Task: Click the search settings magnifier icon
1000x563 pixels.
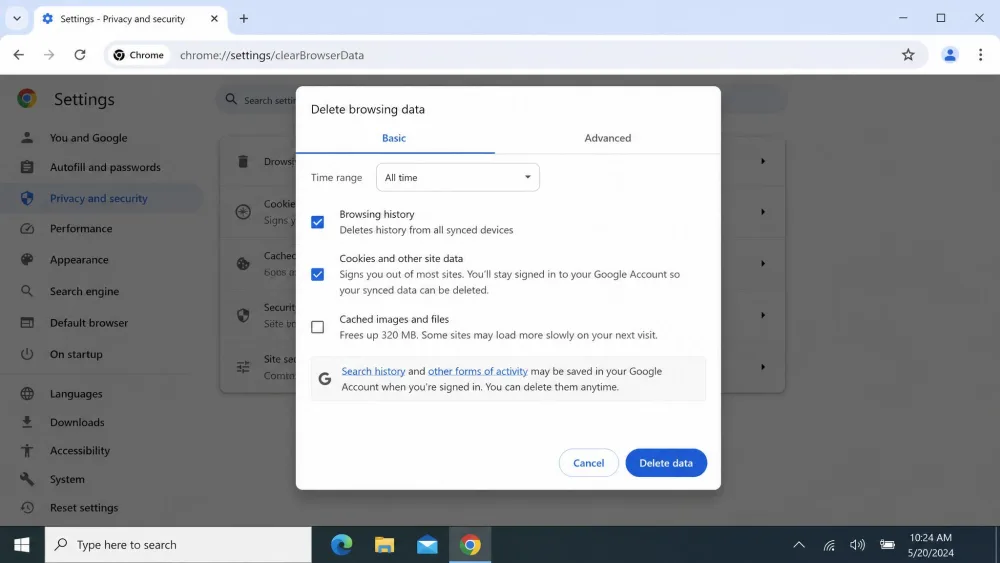Action: [x=232, y=99]
